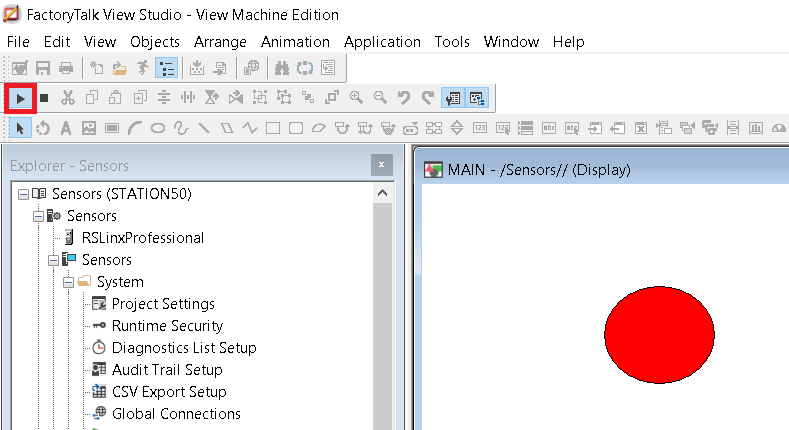The width and height of the screenshot is (789, 430).
Task: Click the Cut scissors icon
Action: click(67, 98)
